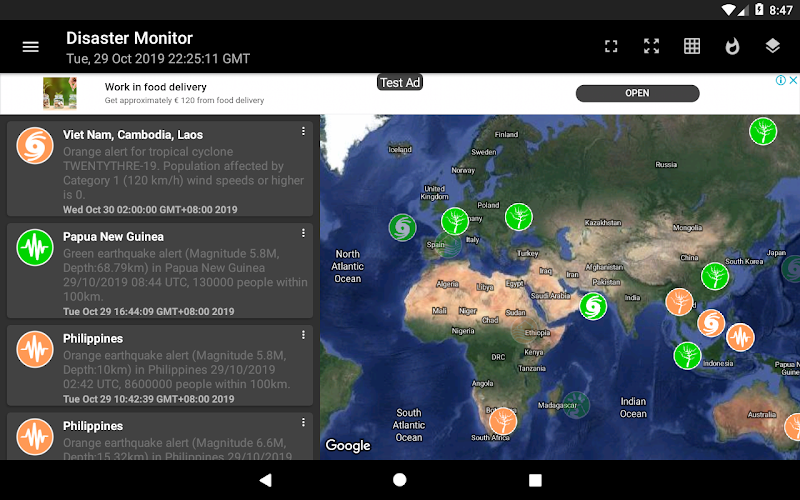Select green drought marker west of Indonesia
The image size is (800, 500).
(x=687, y=356)
